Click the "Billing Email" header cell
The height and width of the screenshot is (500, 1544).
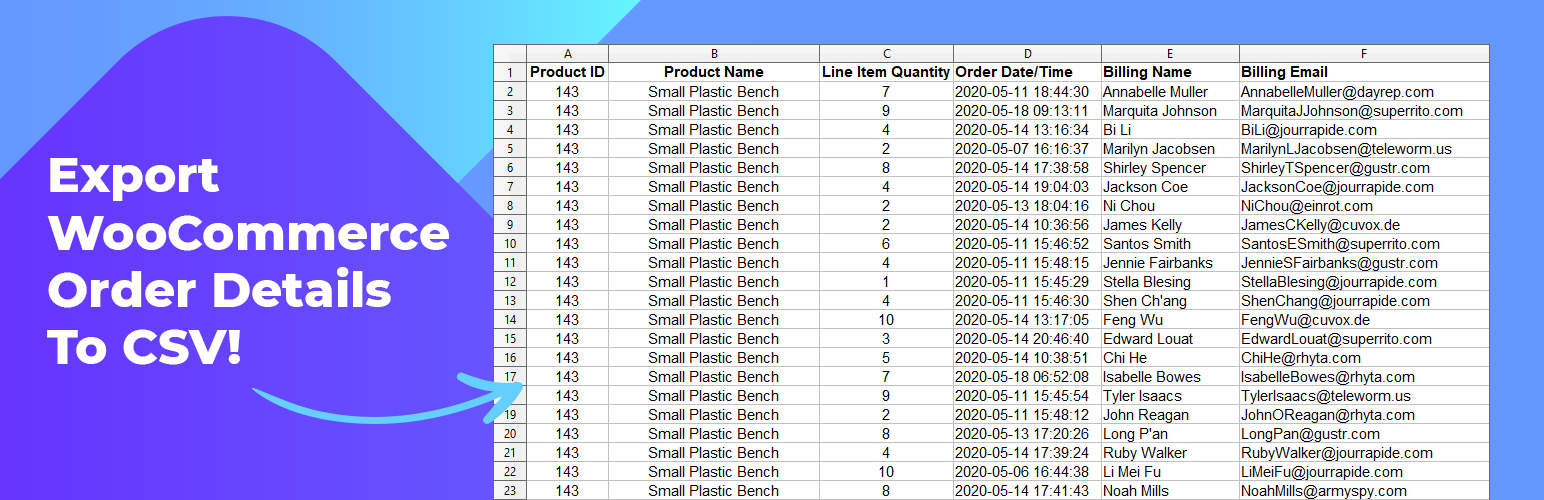(x=1284, y=72)
